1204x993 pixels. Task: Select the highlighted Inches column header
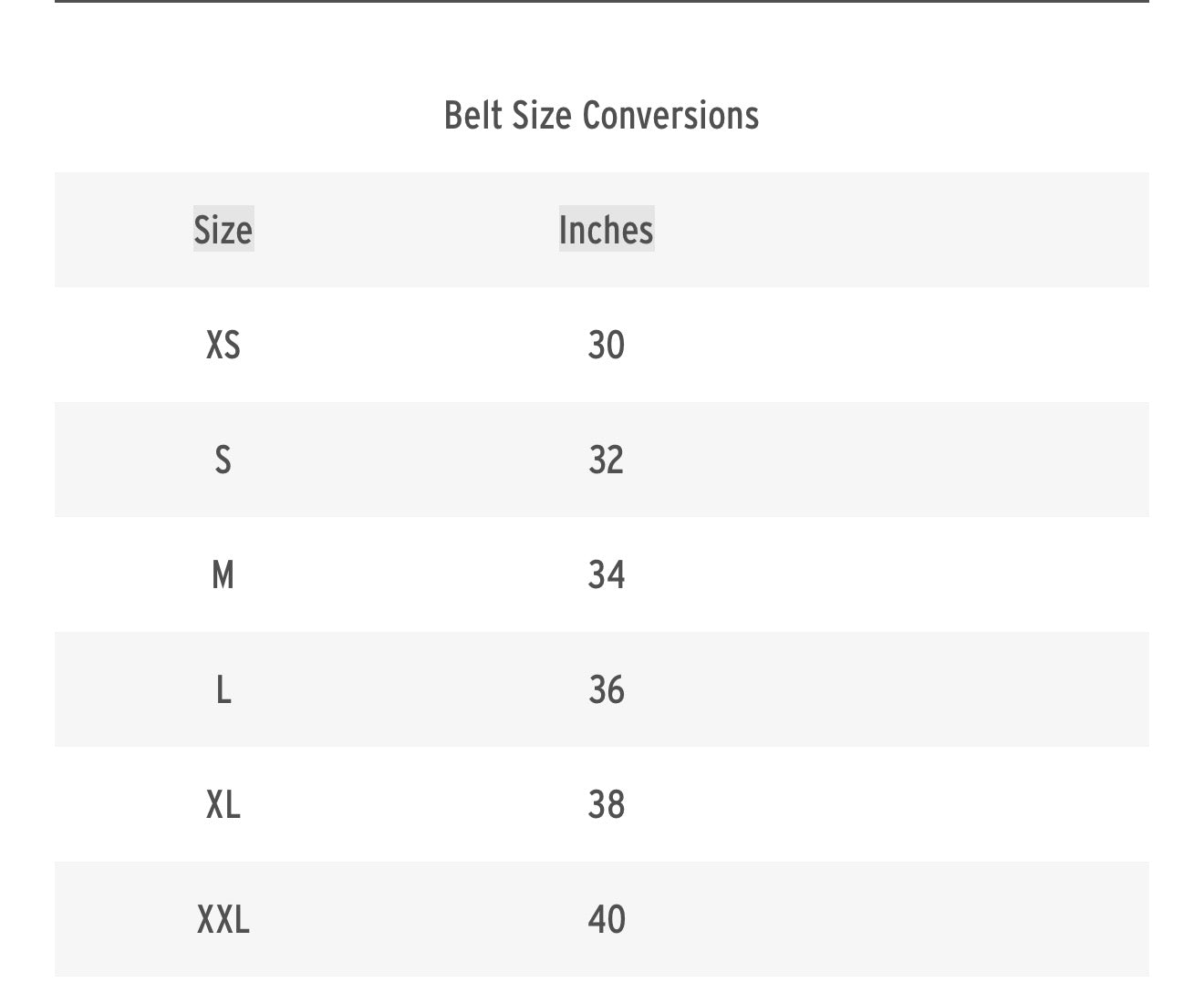607,229
